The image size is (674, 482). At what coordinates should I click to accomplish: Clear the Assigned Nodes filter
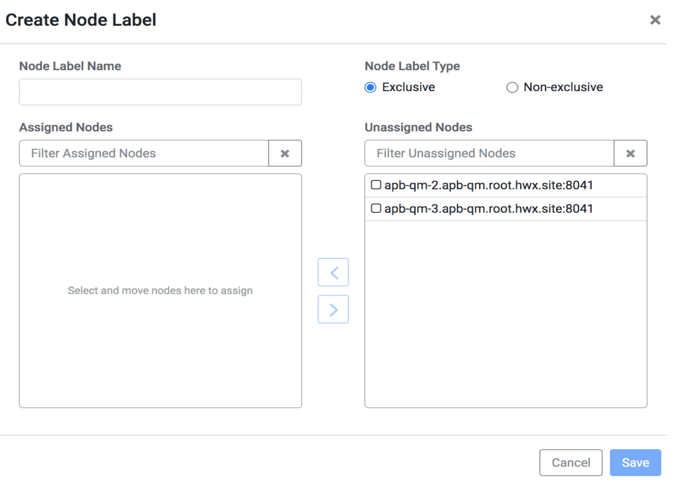tap(285, 153)
